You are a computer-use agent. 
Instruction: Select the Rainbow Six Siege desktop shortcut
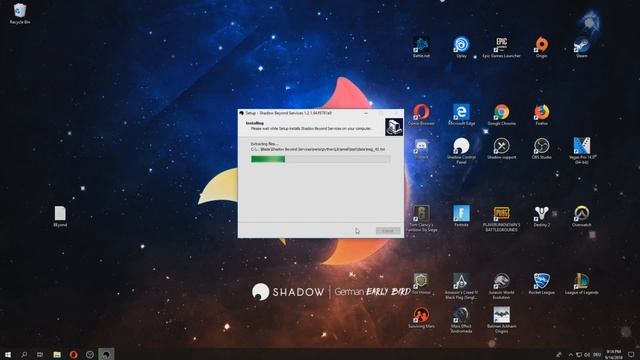421,218
